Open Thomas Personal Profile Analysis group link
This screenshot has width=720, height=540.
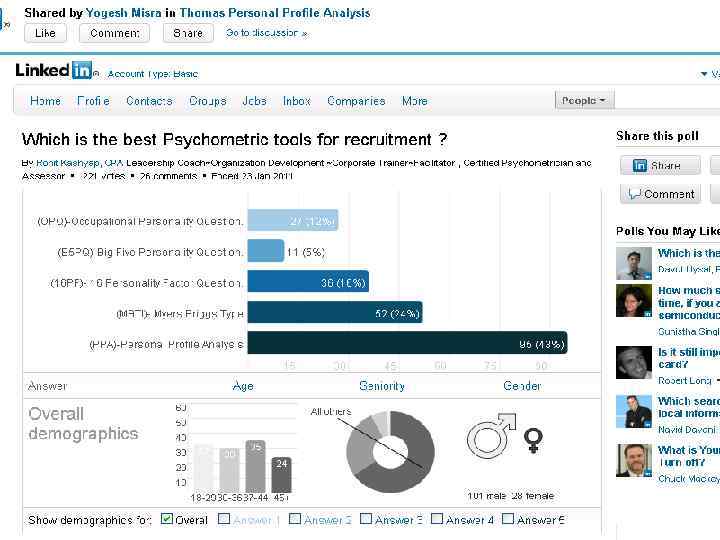pyautogui.click(x=275, y=13)
